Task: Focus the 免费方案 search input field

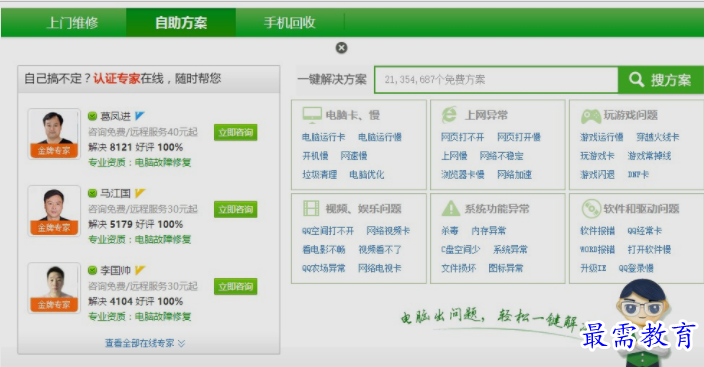Action: coord(496,80)
